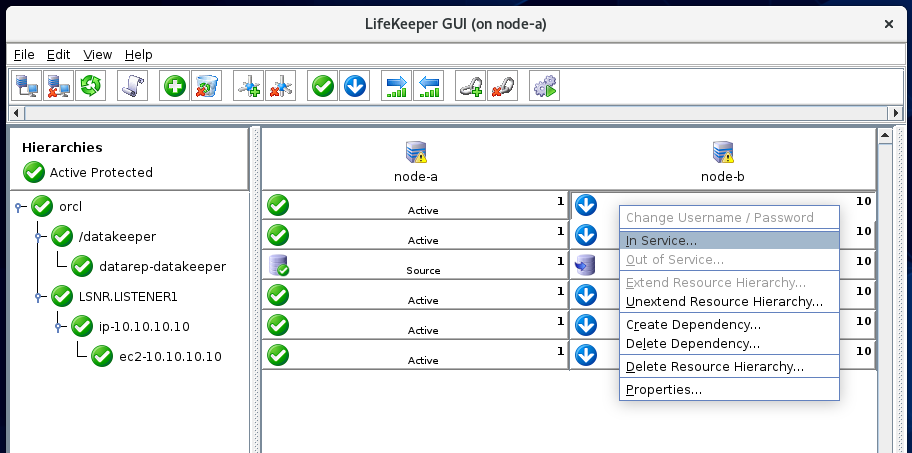Click the Source status cell on node-a
912x453 pixels.
(x=415, y=265)
